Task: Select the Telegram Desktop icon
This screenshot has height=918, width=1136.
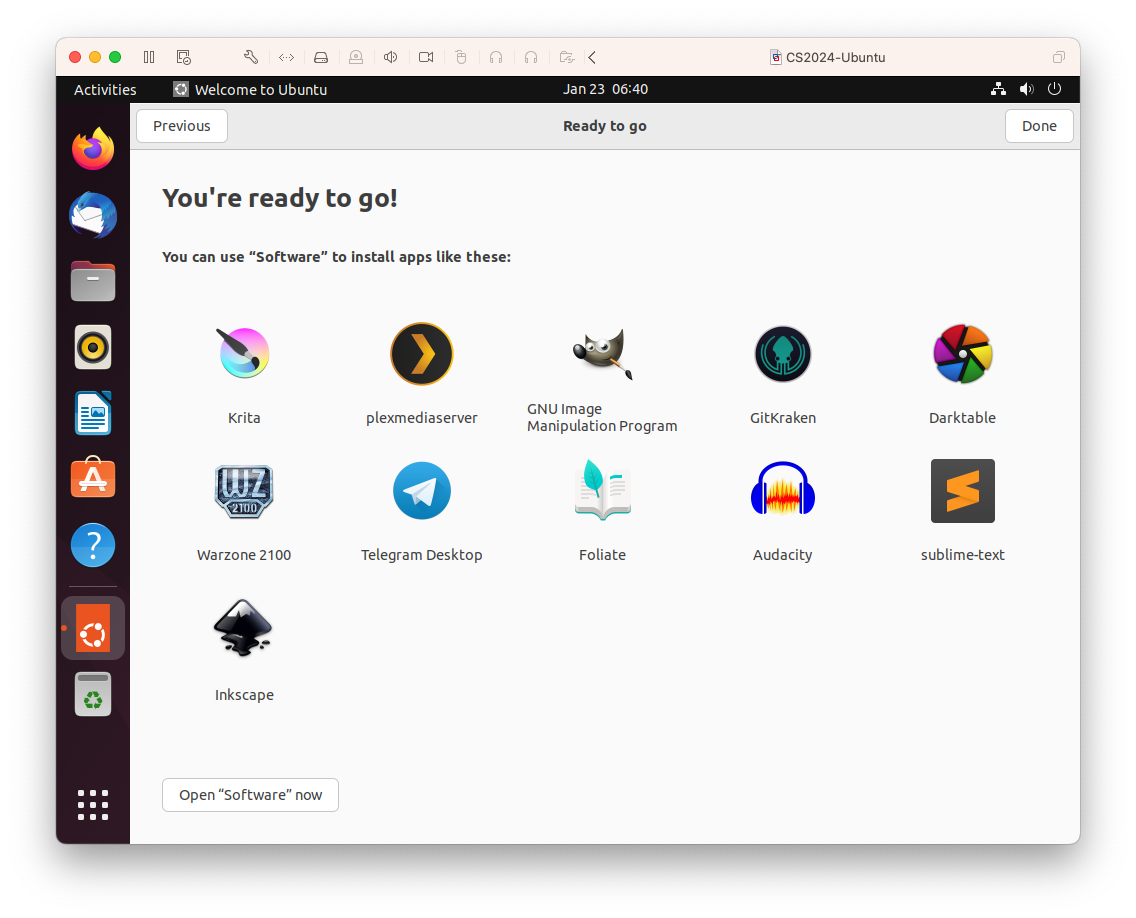Action: click(x=421, y=491)
